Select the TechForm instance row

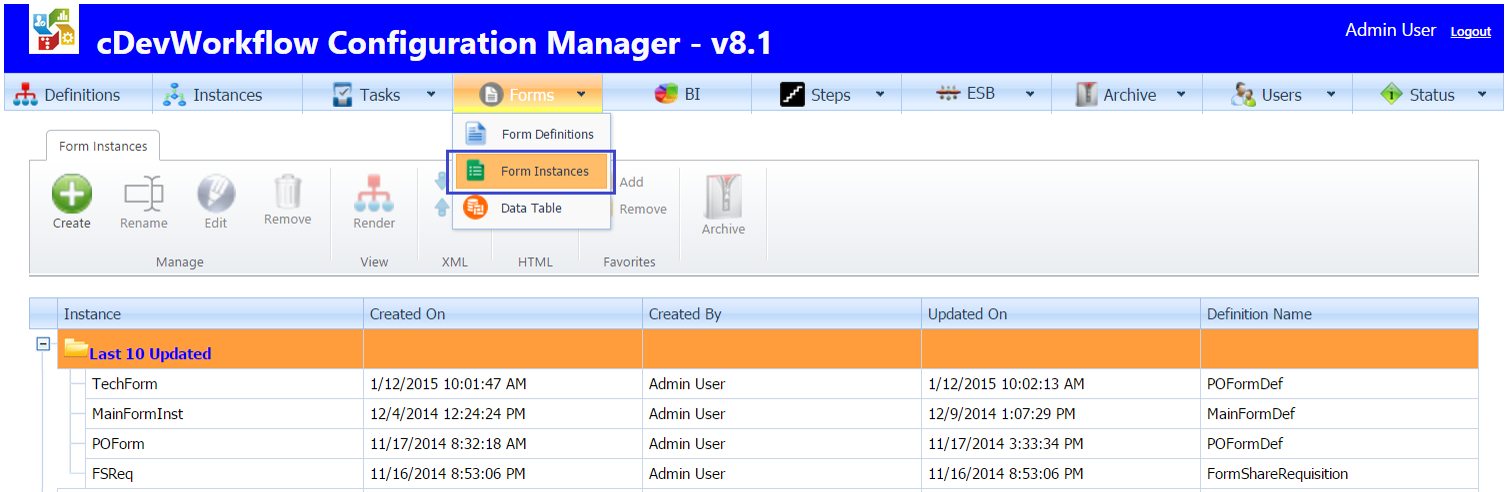[125, 384]
